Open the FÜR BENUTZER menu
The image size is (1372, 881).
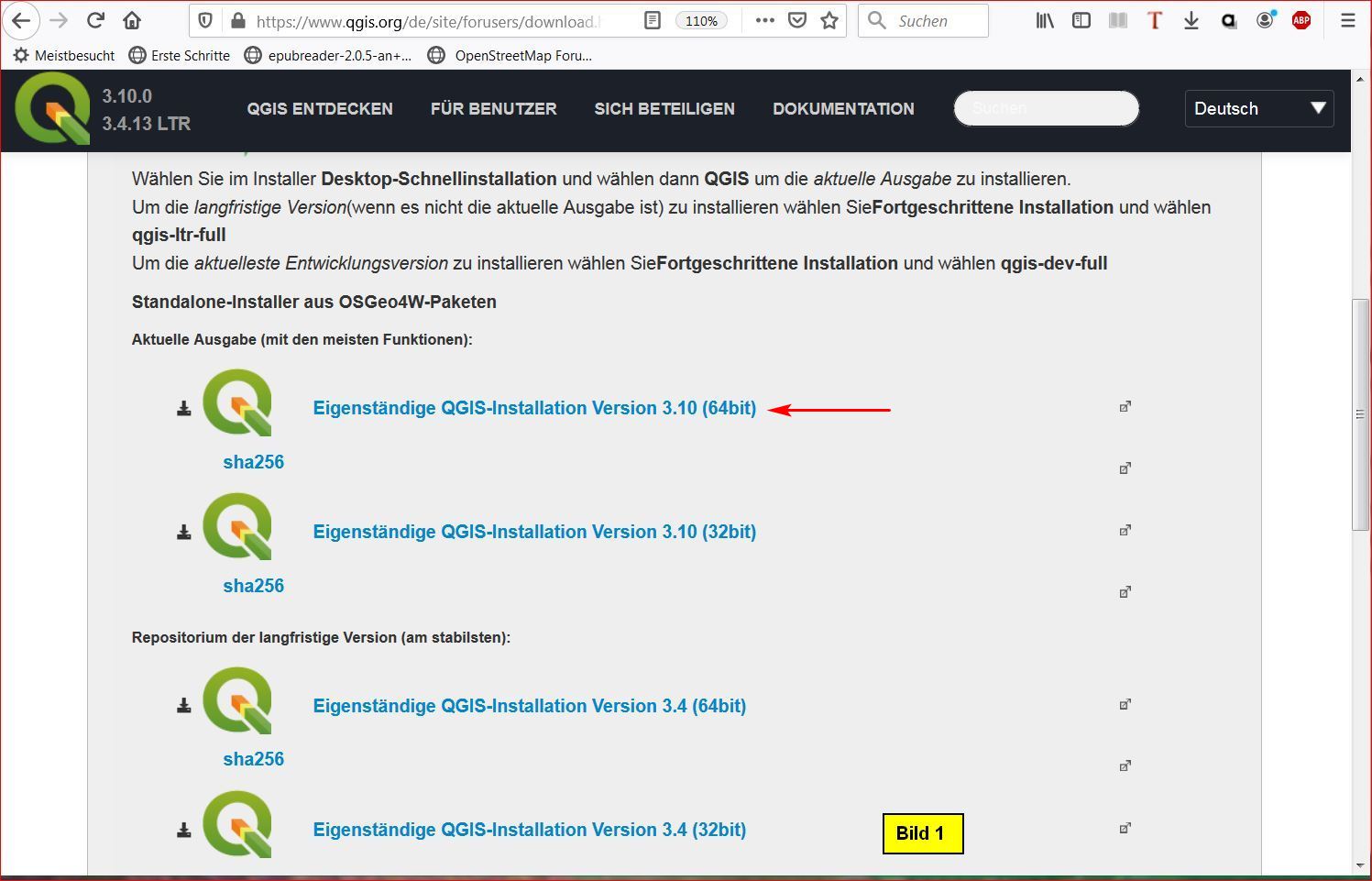[x=493, y=108]
